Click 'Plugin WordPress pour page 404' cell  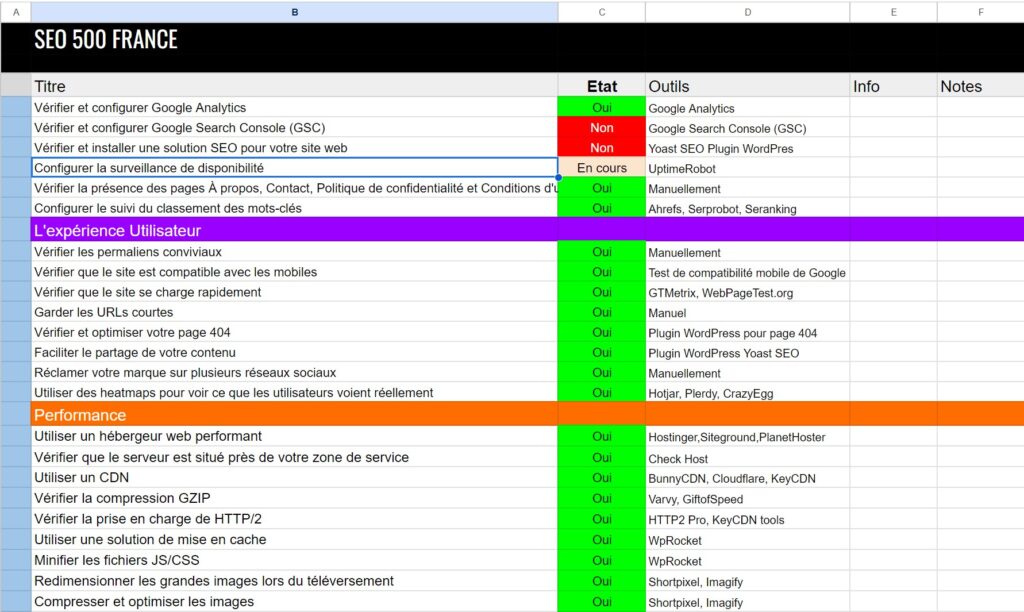[747, 333]
